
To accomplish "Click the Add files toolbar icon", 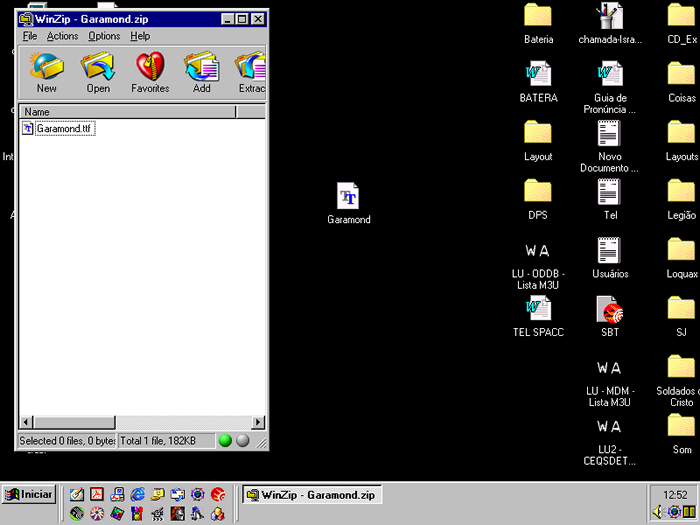I will click(202, 71).
